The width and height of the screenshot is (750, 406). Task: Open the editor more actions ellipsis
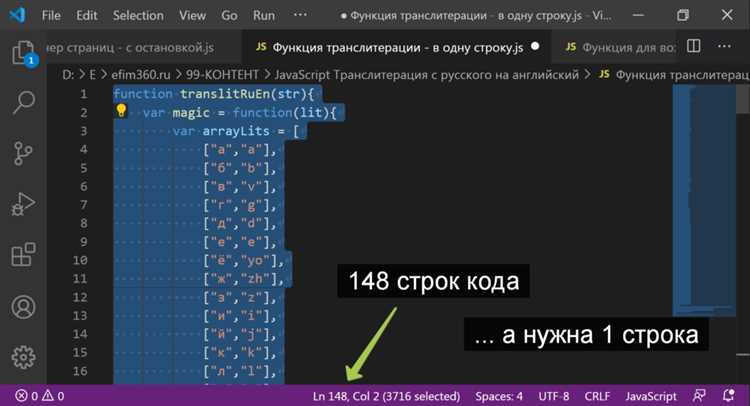(724, 46)
